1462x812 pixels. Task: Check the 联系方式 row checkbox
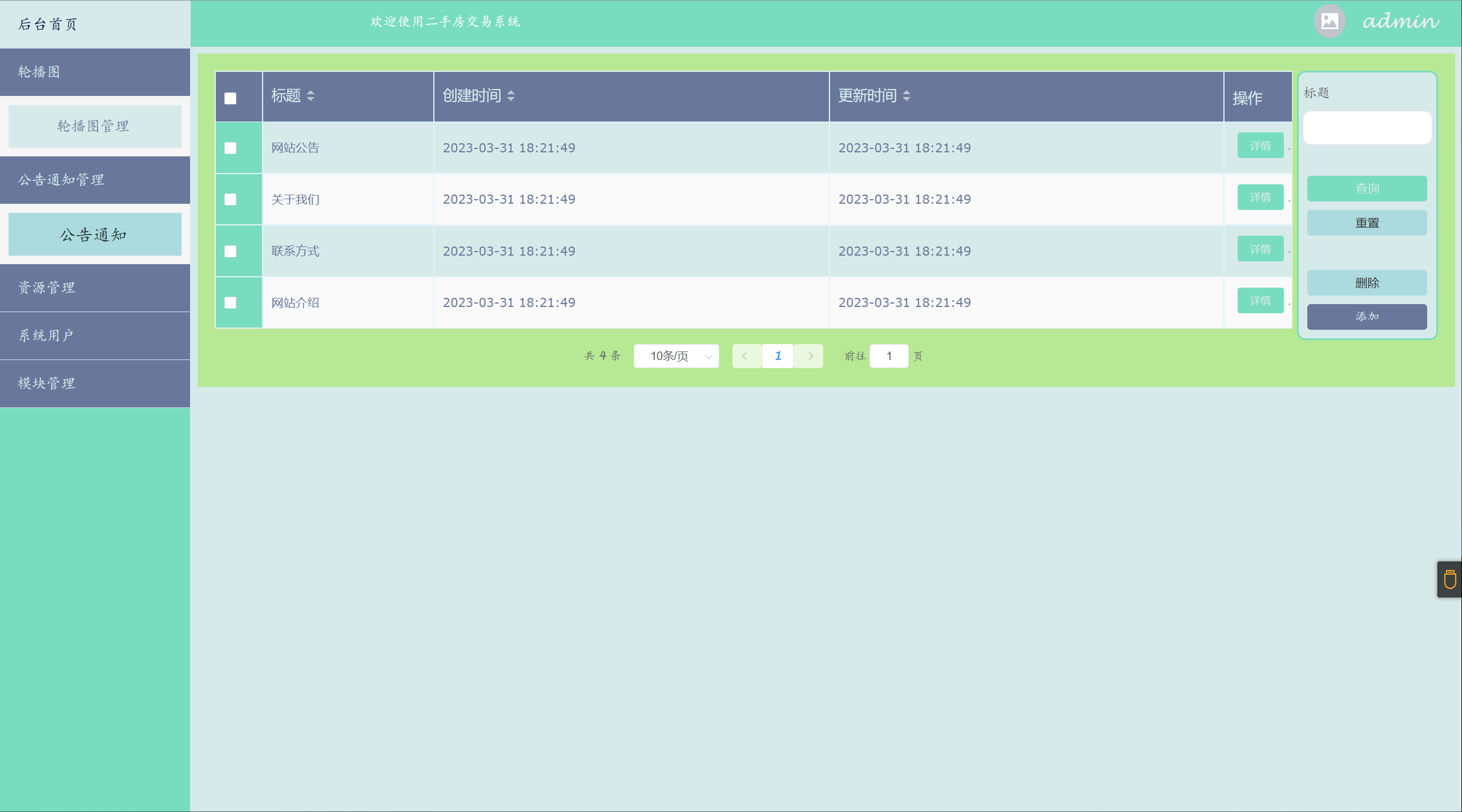tap(231, 252)
